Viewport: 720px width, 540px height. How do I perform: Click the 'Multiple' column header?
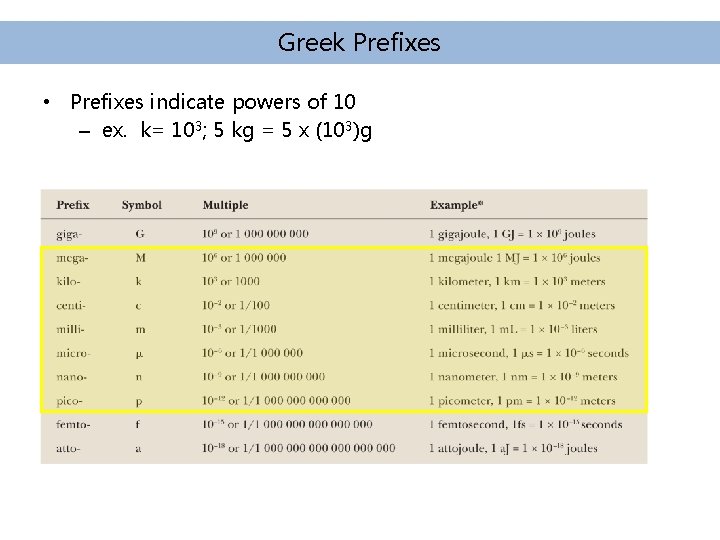click(x=225, y=205)
